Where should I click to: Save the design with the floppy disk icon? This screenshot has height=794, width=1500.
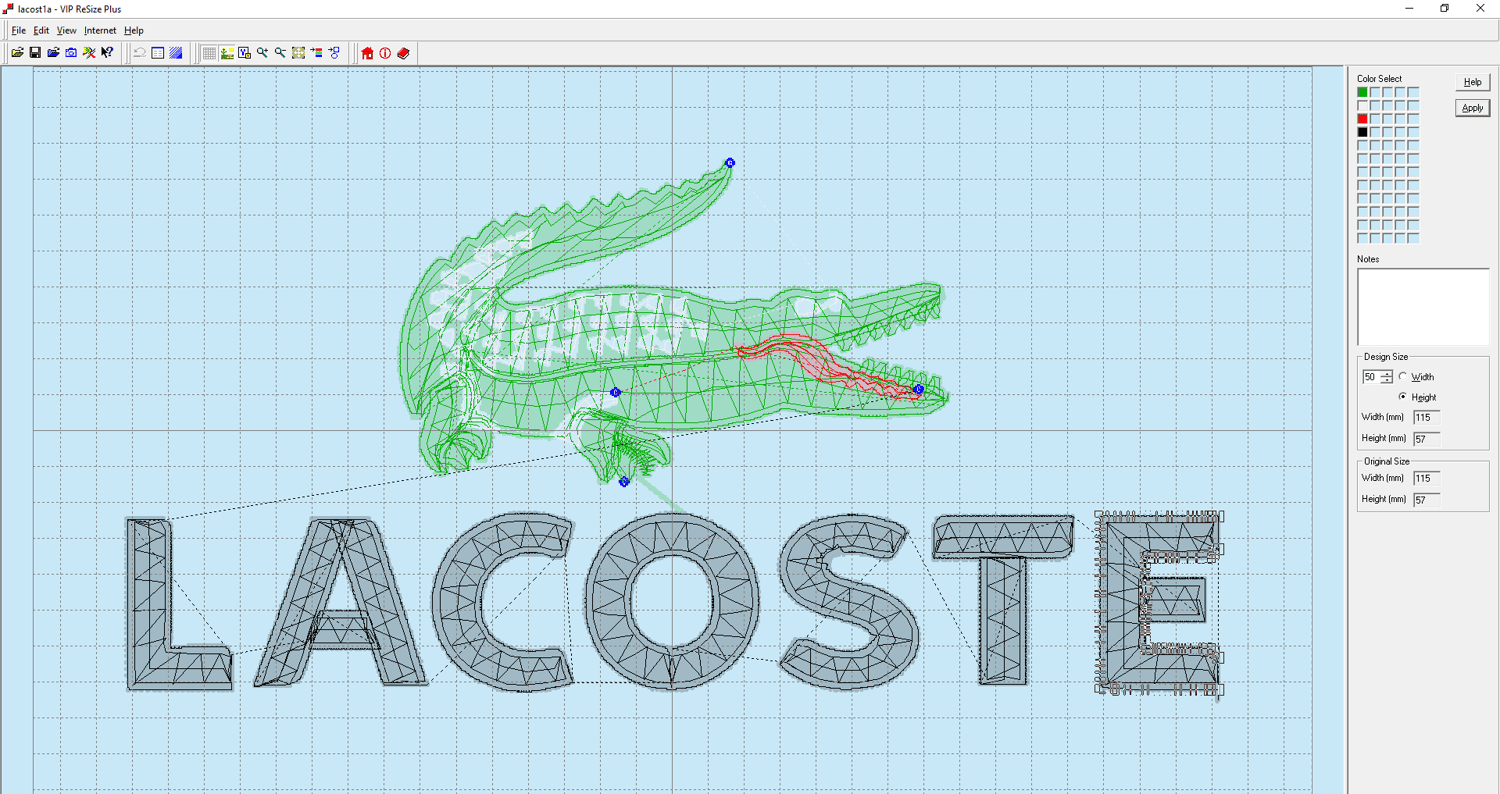[35, 53]
